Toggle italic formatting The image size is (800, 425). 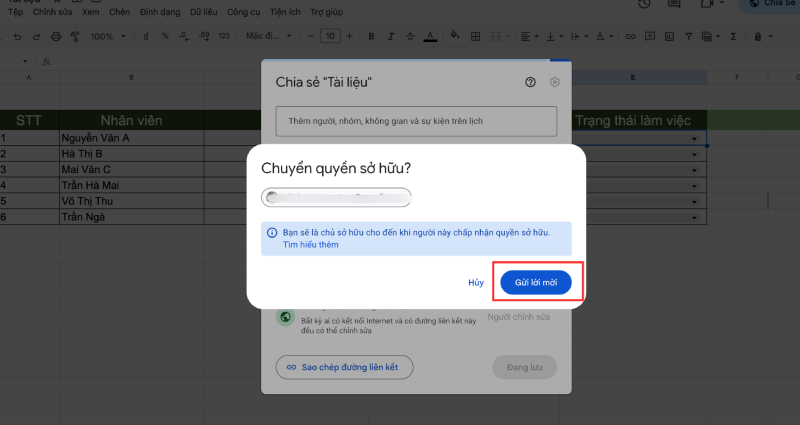391,36
